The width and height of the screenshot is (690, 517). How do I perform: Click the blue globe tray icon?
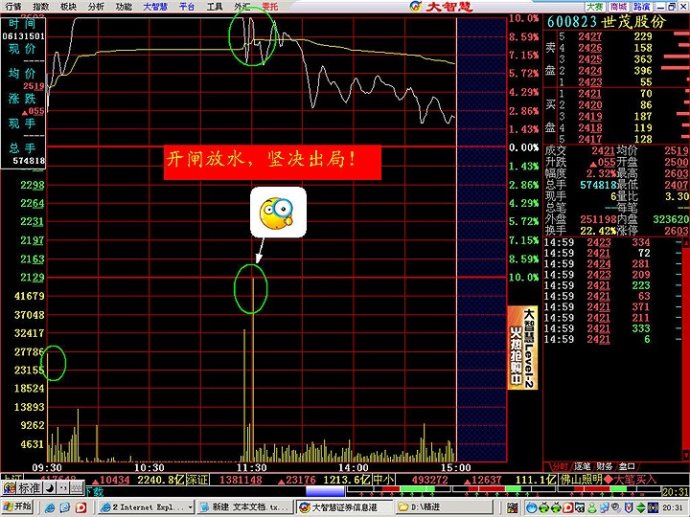(532, 508)
